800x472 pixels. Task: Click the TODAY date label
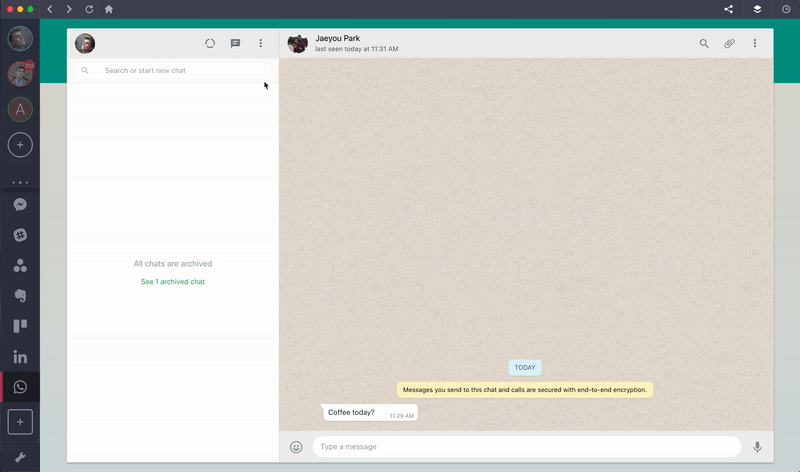[524, 367]
